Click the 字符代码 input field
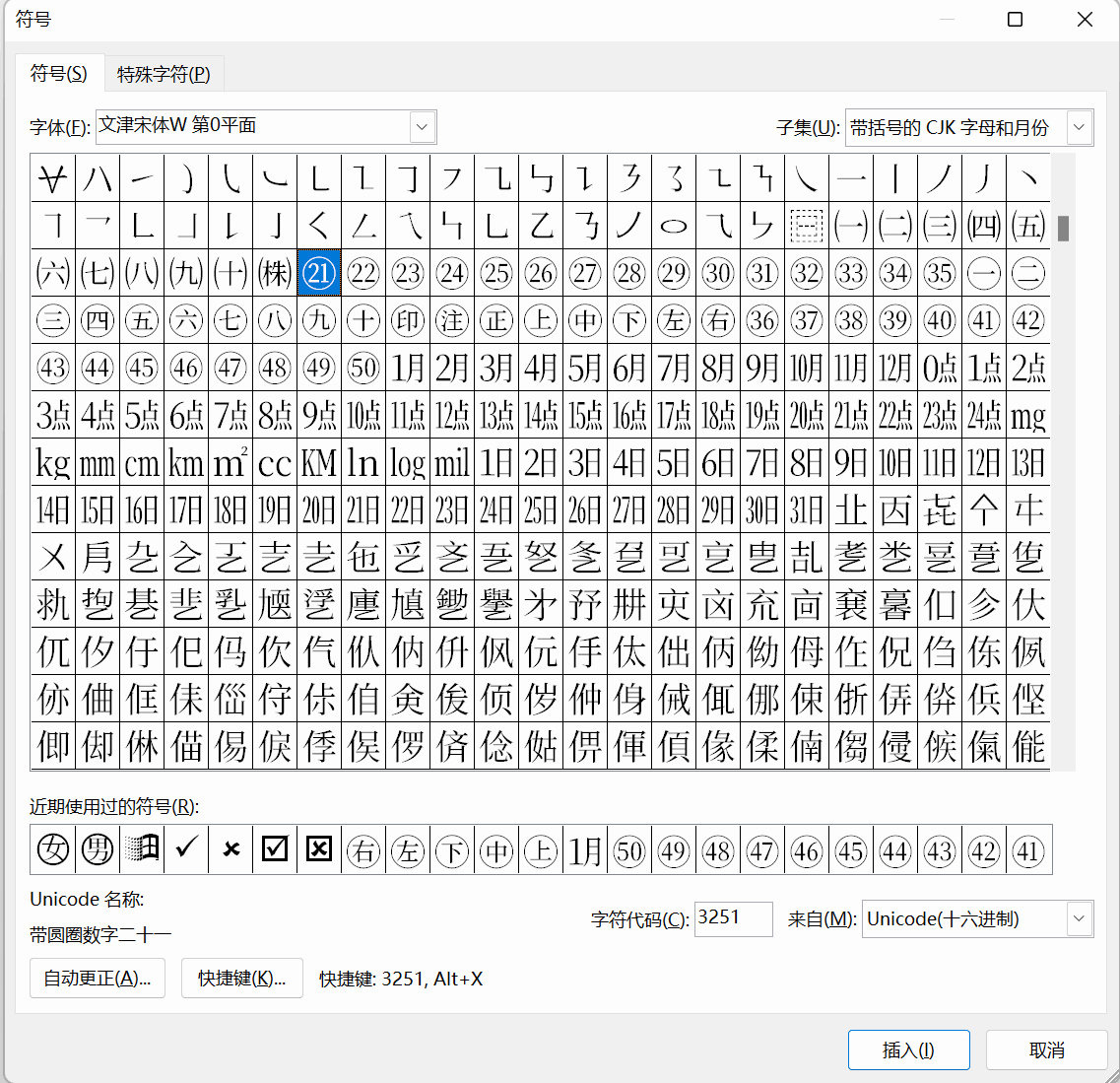The height and width of the screenshot is (1083, 1120). pyautogui.click(x=733, y=918)
